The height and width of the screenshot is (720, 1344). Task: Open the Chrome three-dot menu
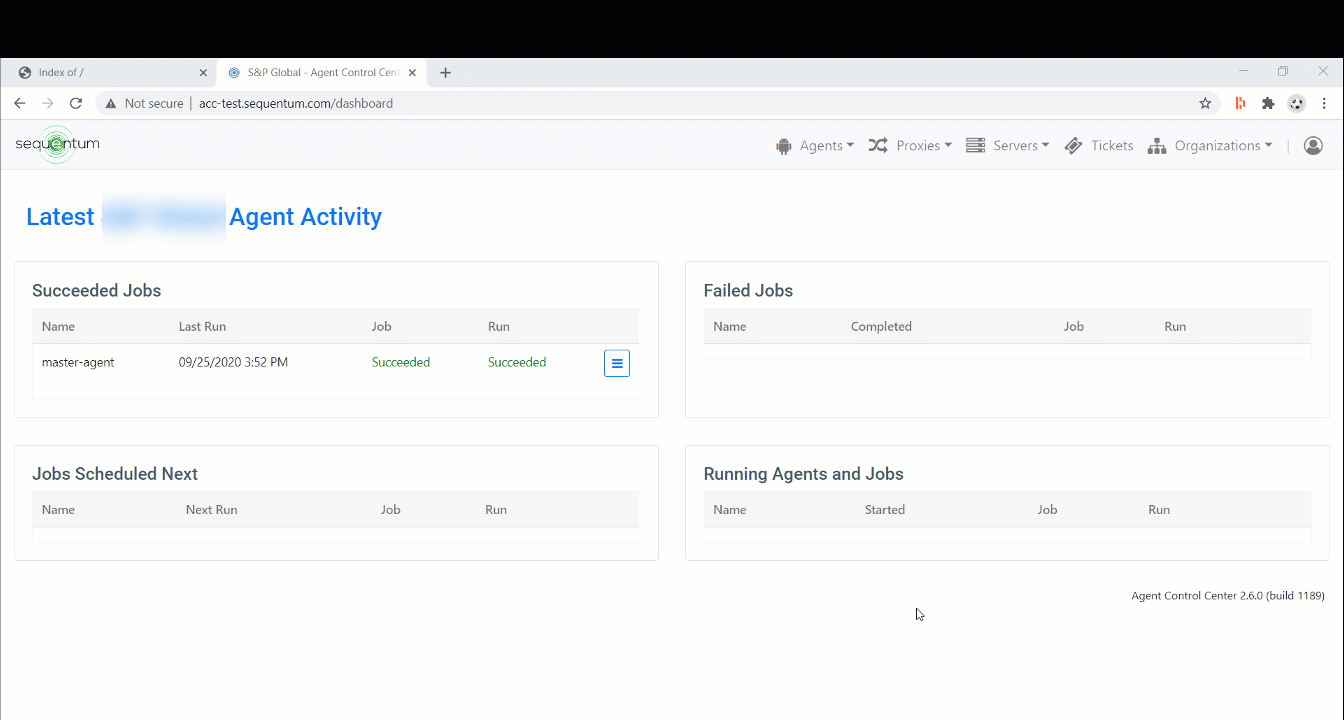point(1324,103)
